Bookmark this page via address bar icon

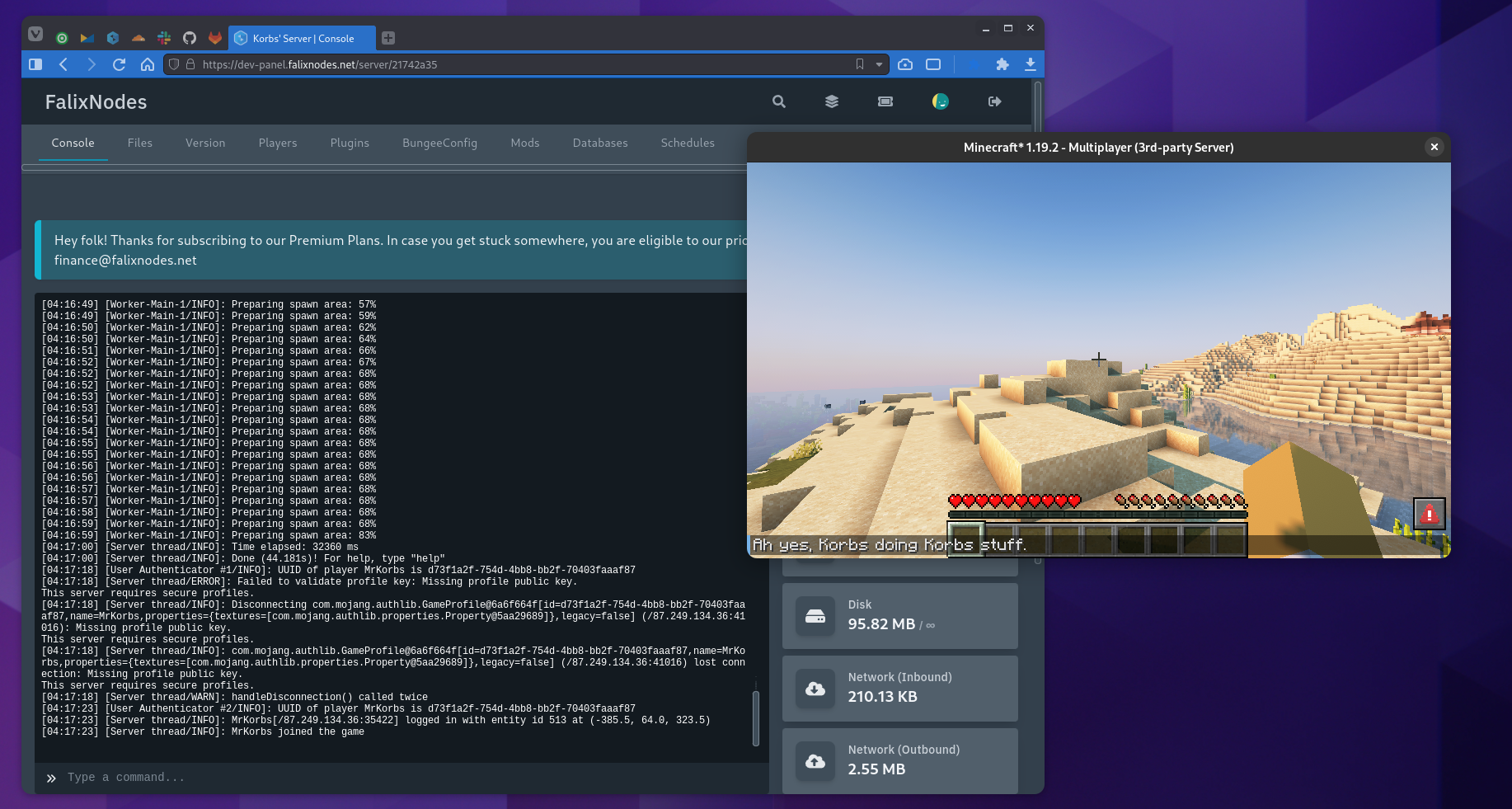859,64
